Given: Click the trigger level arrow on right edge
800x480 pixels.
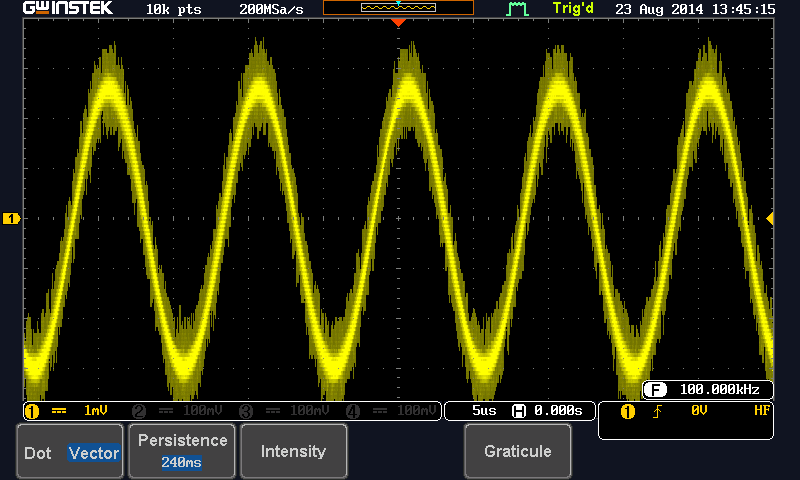Looking at the screenshot, I should click(x=770, y=218).
